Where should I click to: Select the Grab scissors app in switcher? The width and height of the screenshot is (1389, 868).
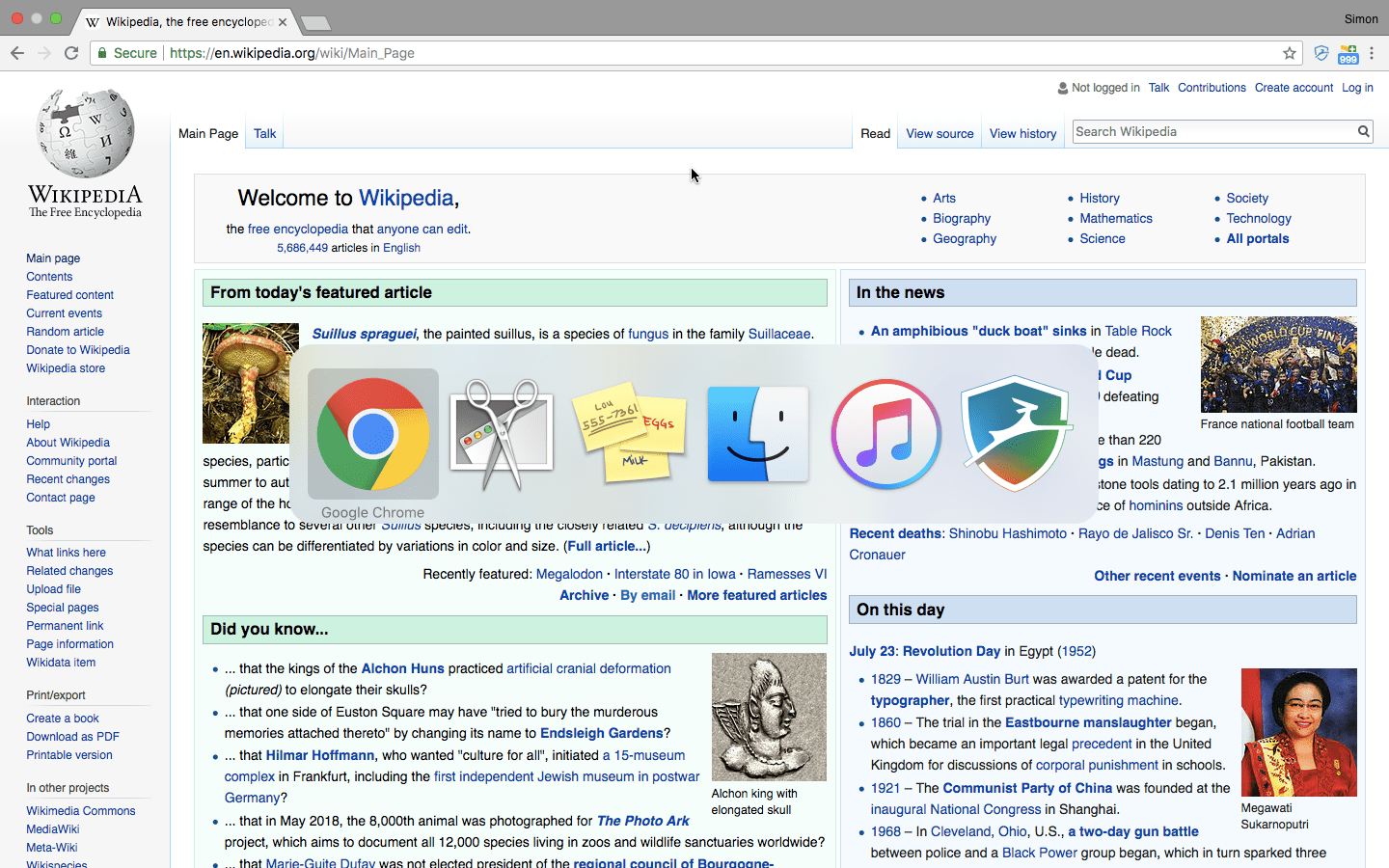(x=501, y=434)
